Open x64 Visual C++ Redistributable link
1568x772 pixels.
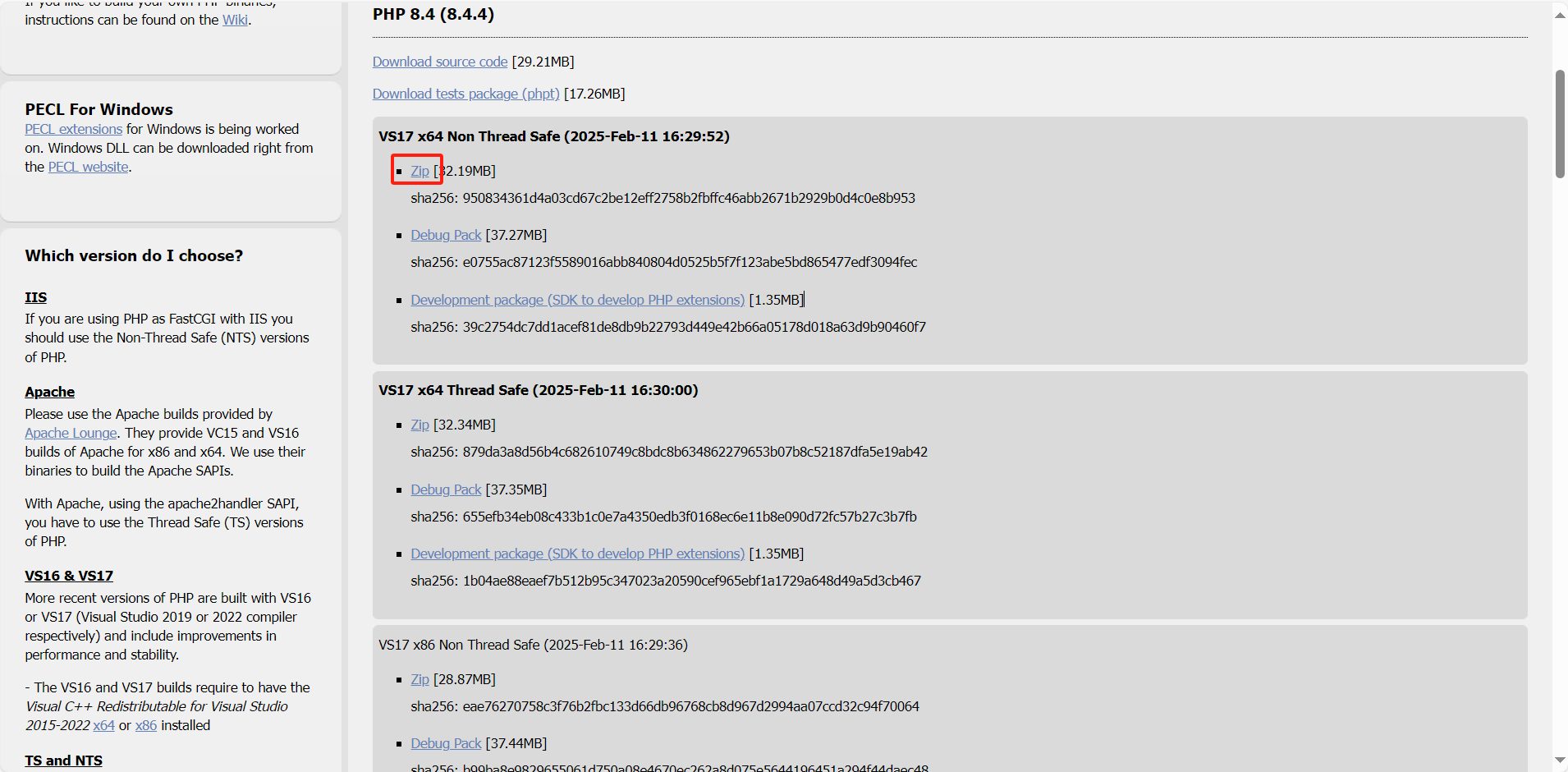click(x=103, y=725)
